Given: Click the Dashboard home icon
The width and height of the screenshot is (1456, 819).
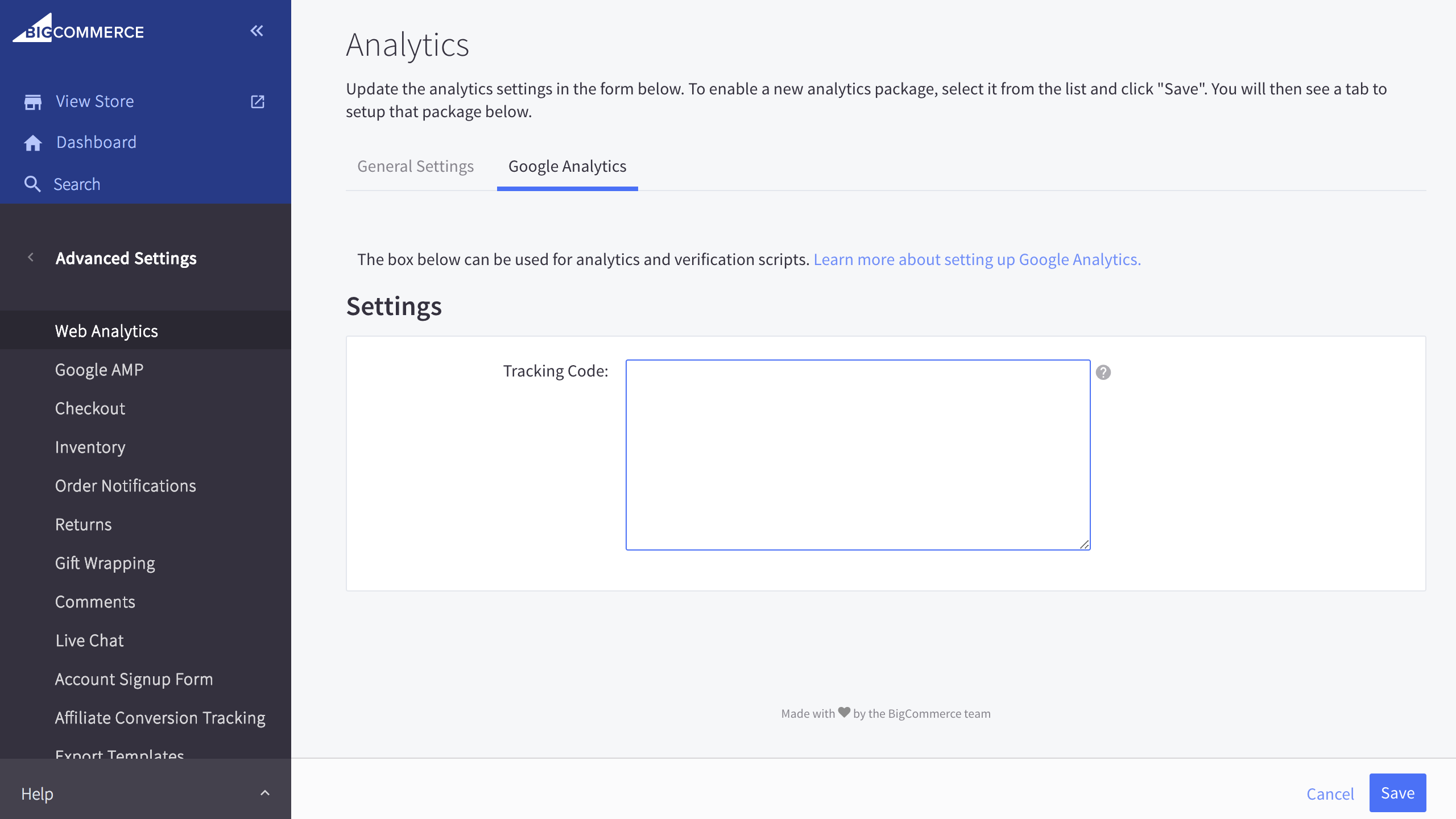Looking at the screenshot, I should (x=33, y=143).
